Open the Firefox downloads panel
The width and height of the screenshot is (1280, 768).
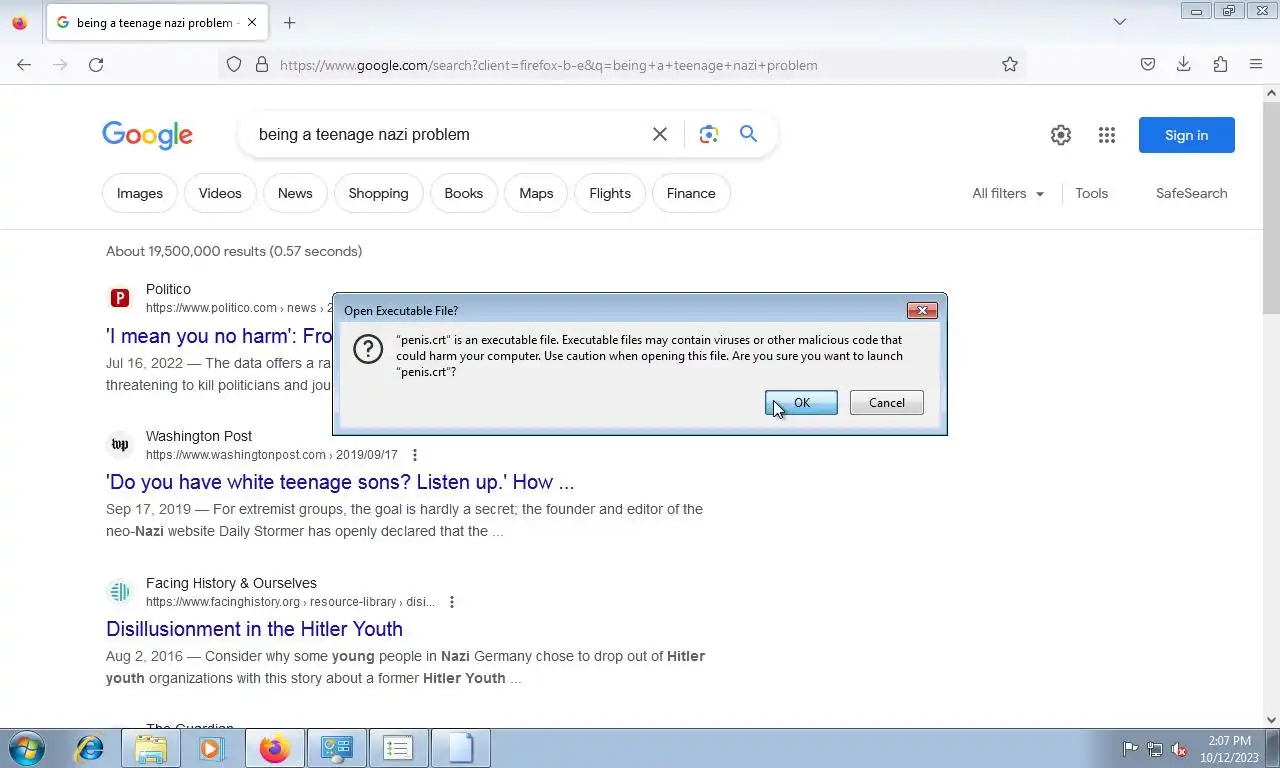pyautogui.click(x=1184, y=65)
